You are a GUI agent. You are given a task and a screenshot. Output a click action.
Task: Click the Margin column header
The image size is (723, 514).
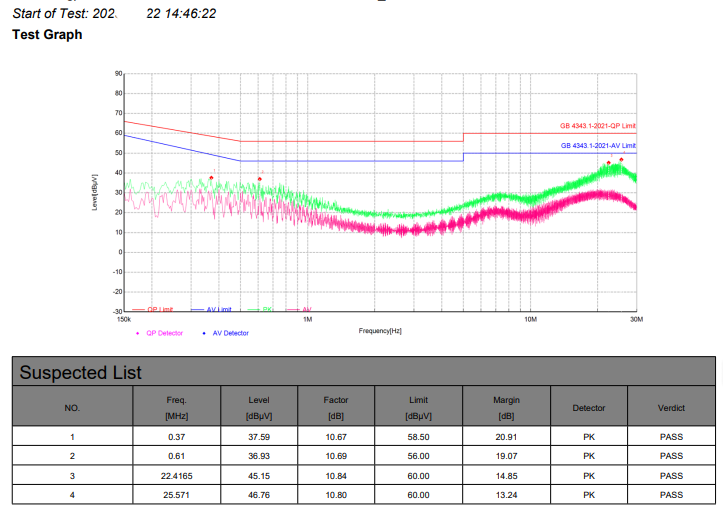point(506,407)
